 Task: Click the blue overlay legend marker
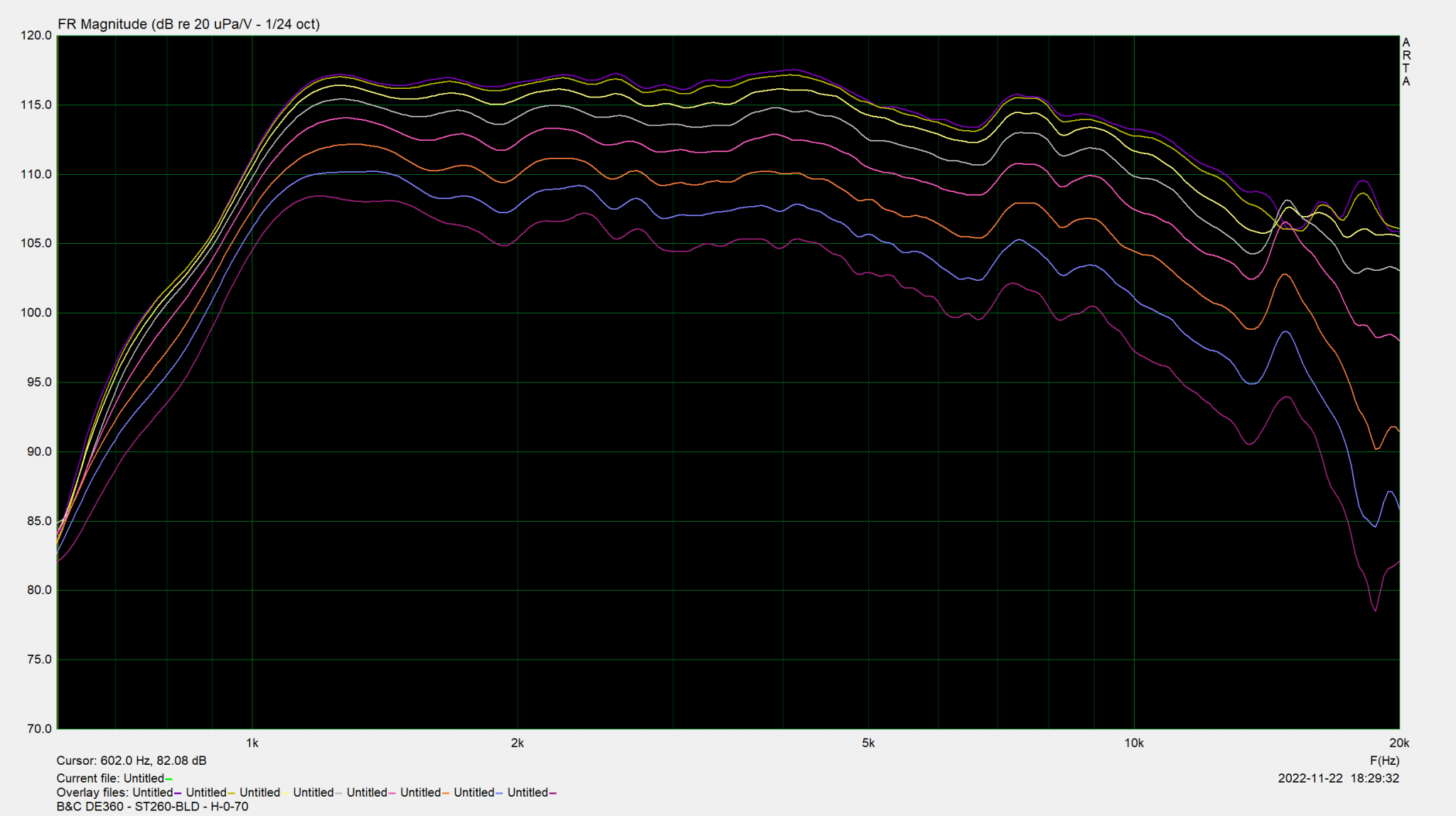pos(500,793)
